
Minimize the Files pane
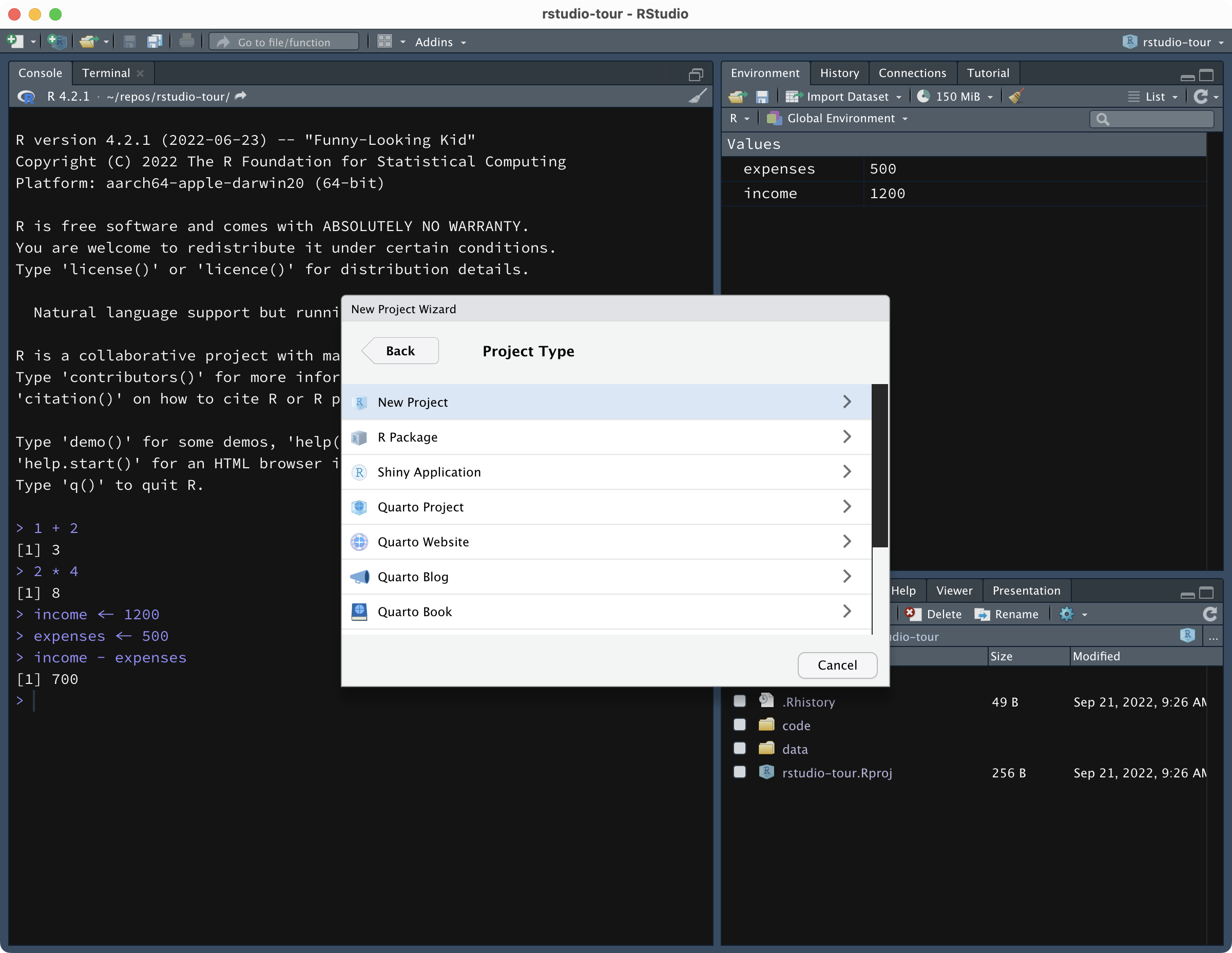click(1187, 594)
